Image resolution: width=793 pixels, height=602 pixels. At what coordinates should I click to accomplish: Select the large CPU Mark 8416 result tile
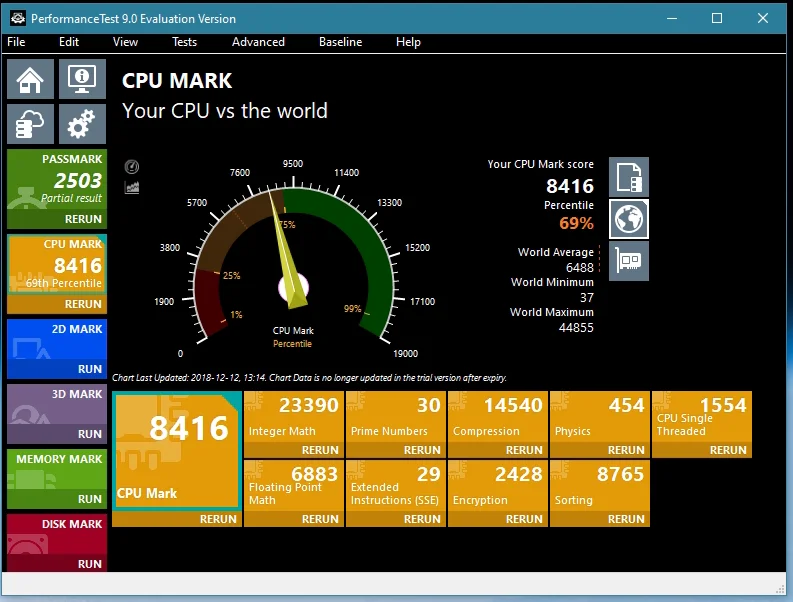(177, 450)
